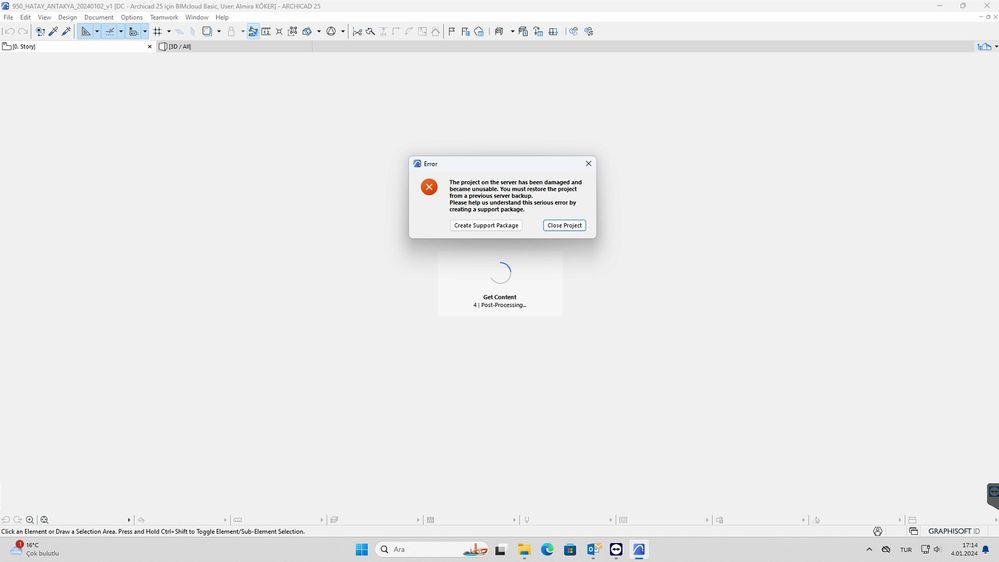Select the Pick Up Parameters eyedropper tool

pyautogui.click(x=54, y=31)
